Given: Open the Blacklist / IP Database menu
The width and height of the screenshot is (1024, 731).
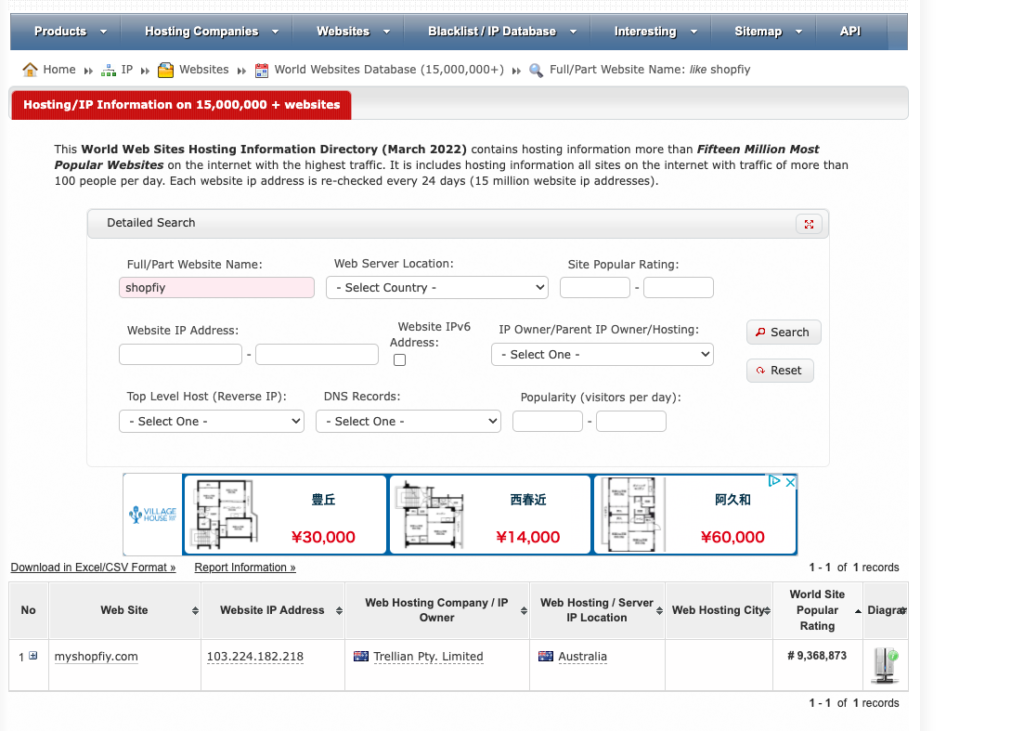Looking at the screenshot, I should point(501,32).
